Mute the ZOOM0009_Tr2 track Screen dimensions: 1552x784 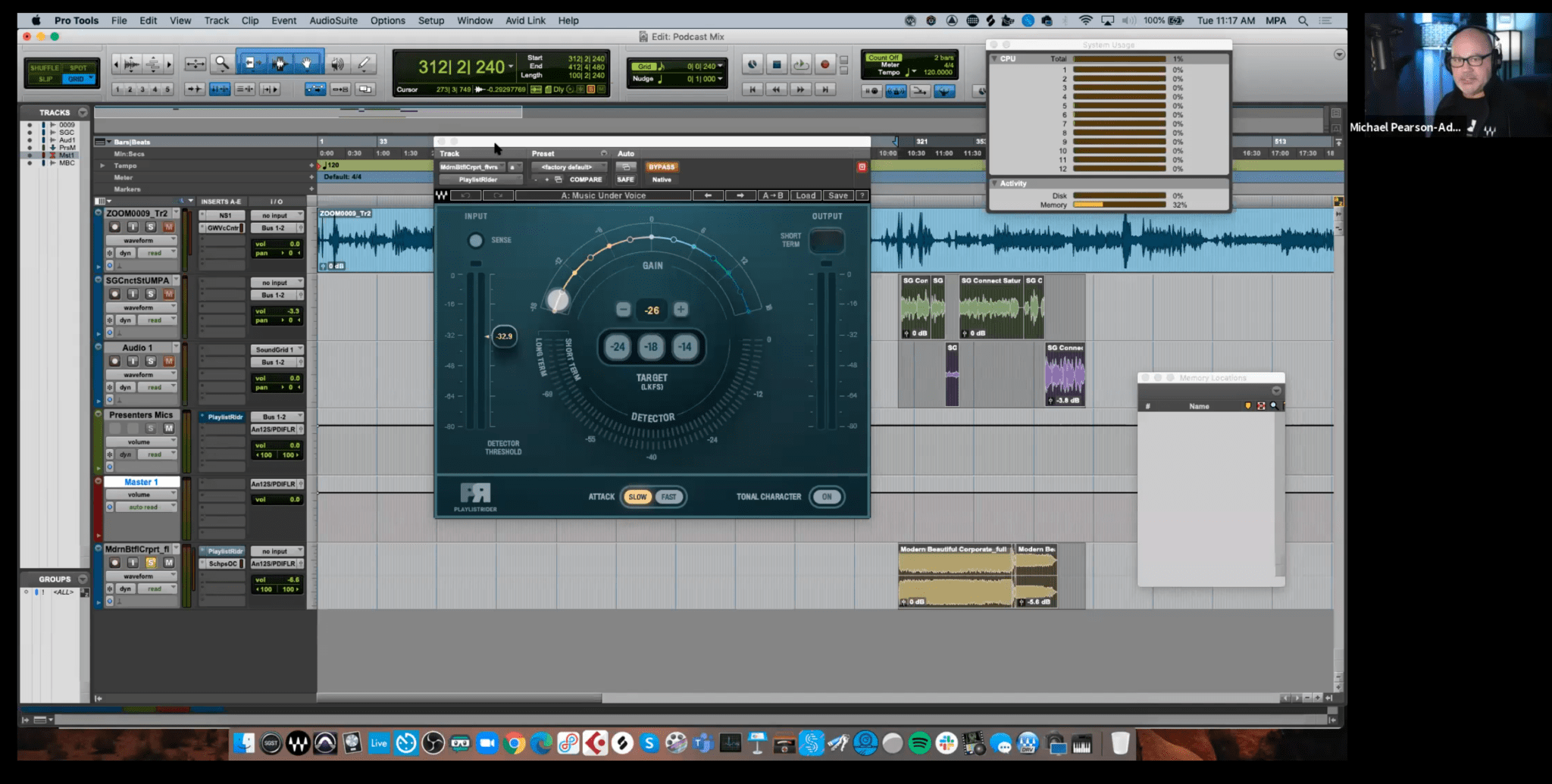click(168, 227)
